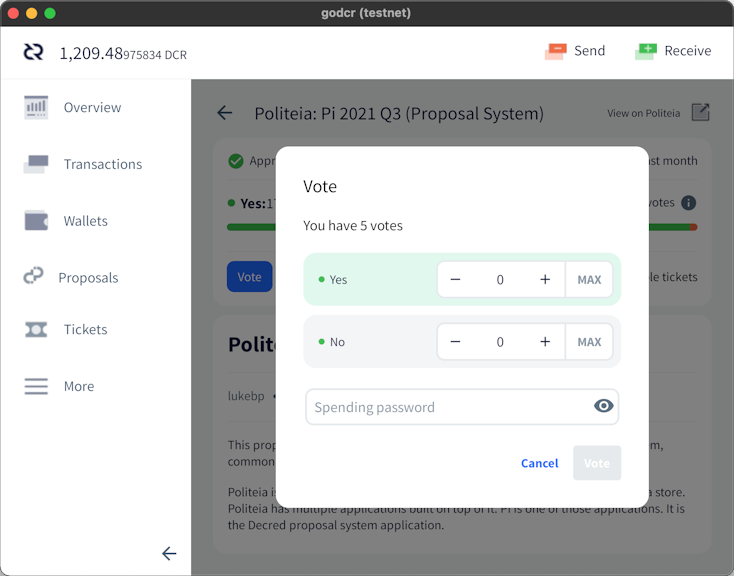Increase No vote count
Image resolution: width=734 pixels, height=576 pixels.
click(545, 342)
